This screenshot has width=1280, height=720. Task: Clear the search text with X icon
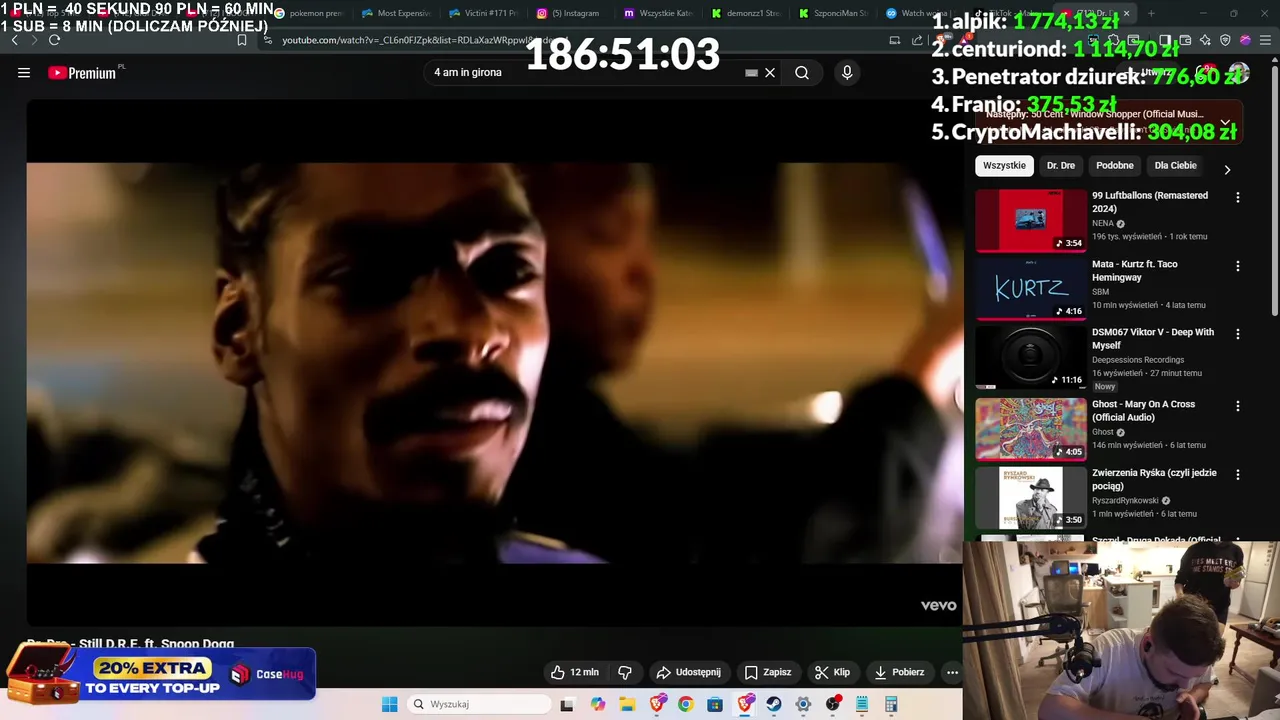point(770,72)
